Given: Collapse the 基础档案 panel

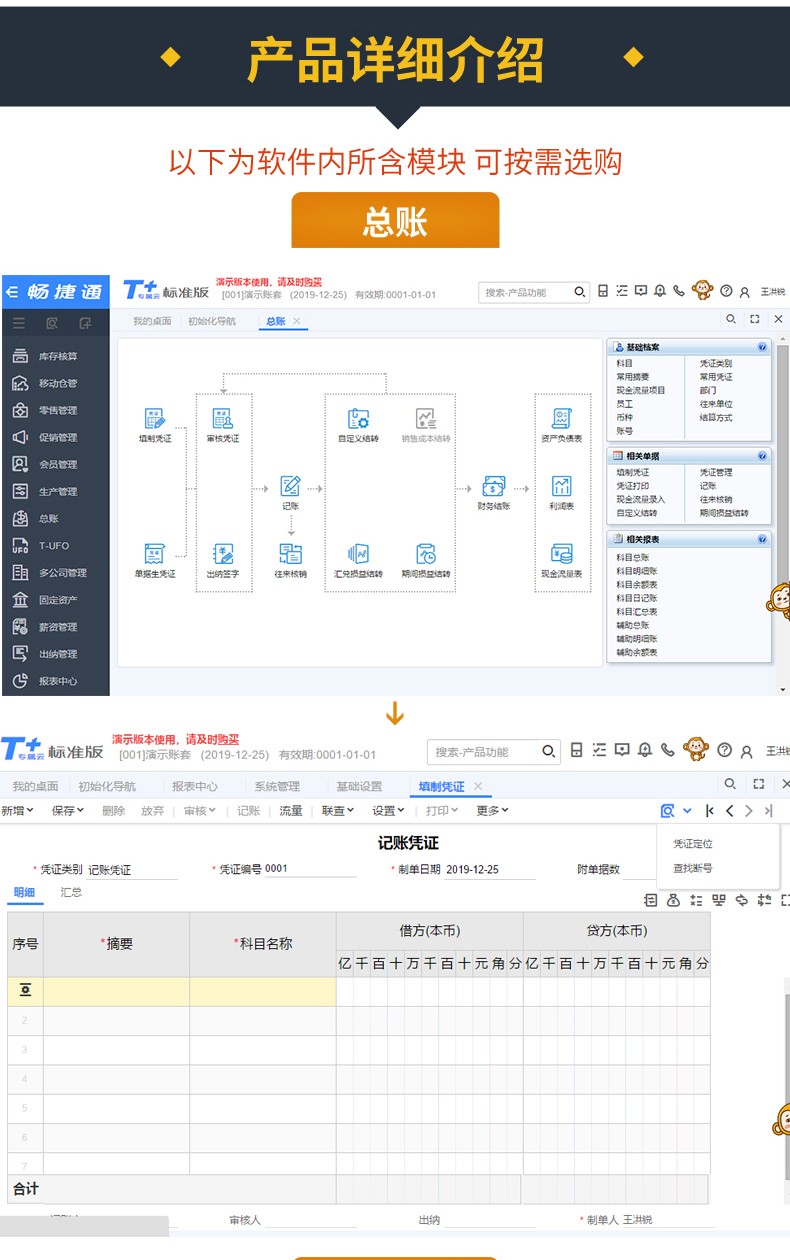Looking at the screenshot, I should [762, 347].
